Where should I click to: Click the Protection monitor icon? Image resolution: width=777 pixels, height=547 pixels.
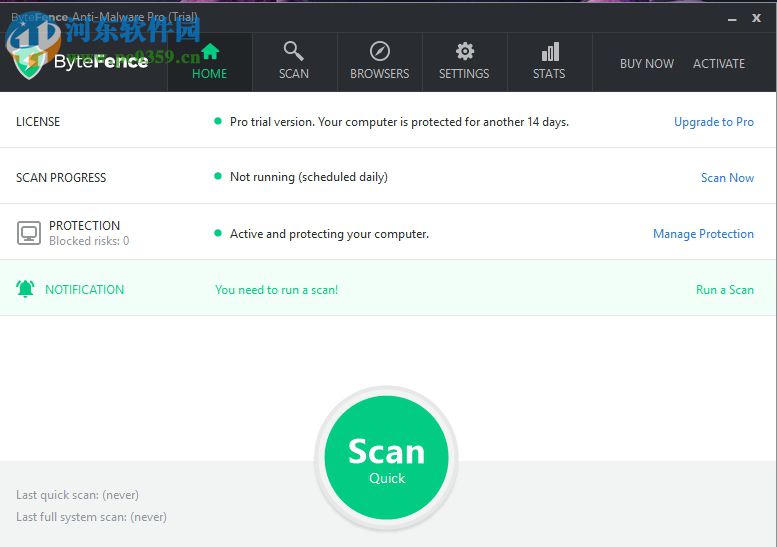tap(29, 233)
